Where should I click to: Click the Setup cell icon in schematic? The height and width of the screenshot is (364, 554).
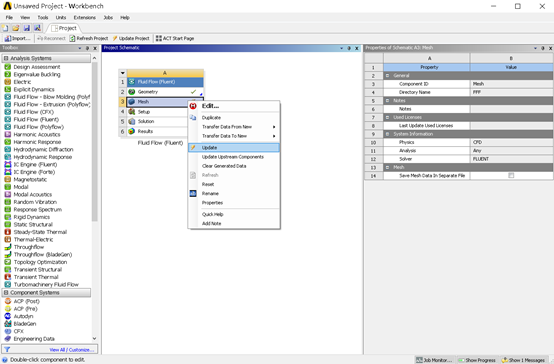(x=132, y=112)
